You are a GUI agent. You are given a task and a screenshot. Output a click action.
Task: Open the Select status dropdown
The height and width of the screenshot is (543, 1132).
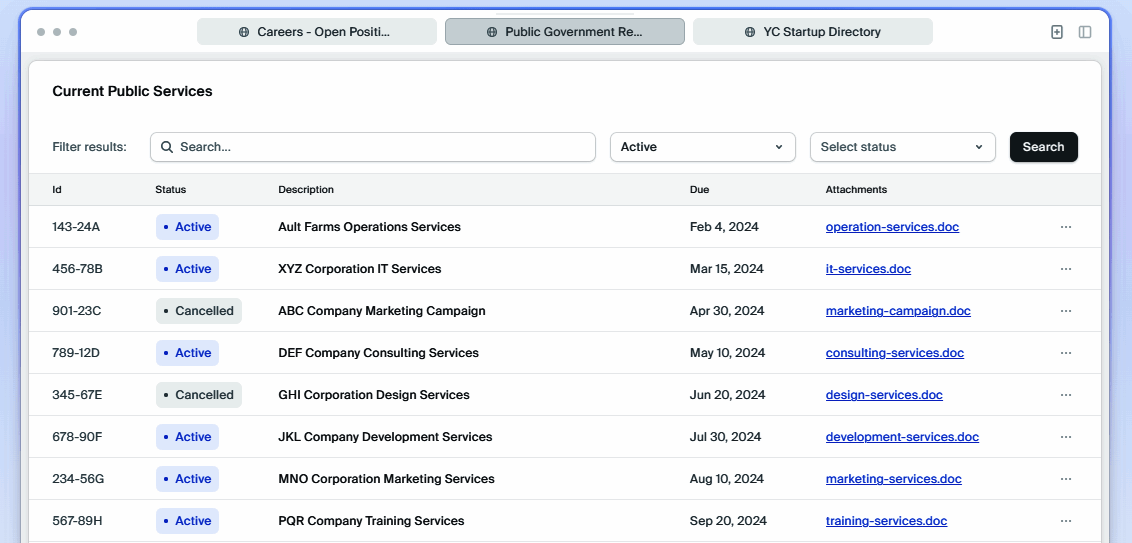click(902, 147)
